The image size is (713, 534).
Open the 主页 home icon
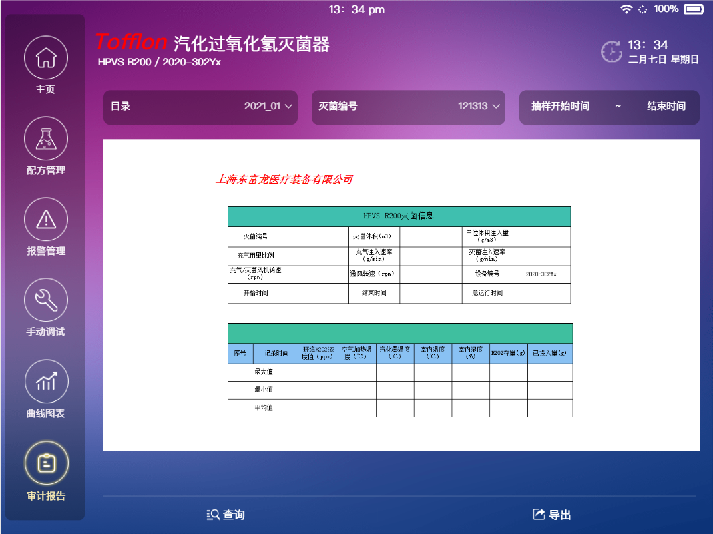point(45,58)
